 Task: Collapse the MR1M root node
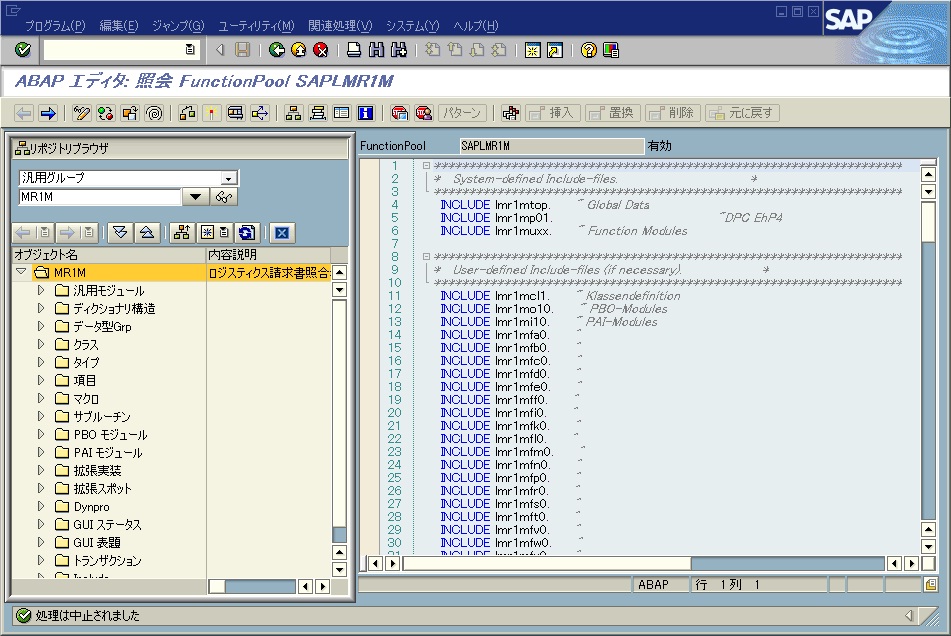coord(22,272)
